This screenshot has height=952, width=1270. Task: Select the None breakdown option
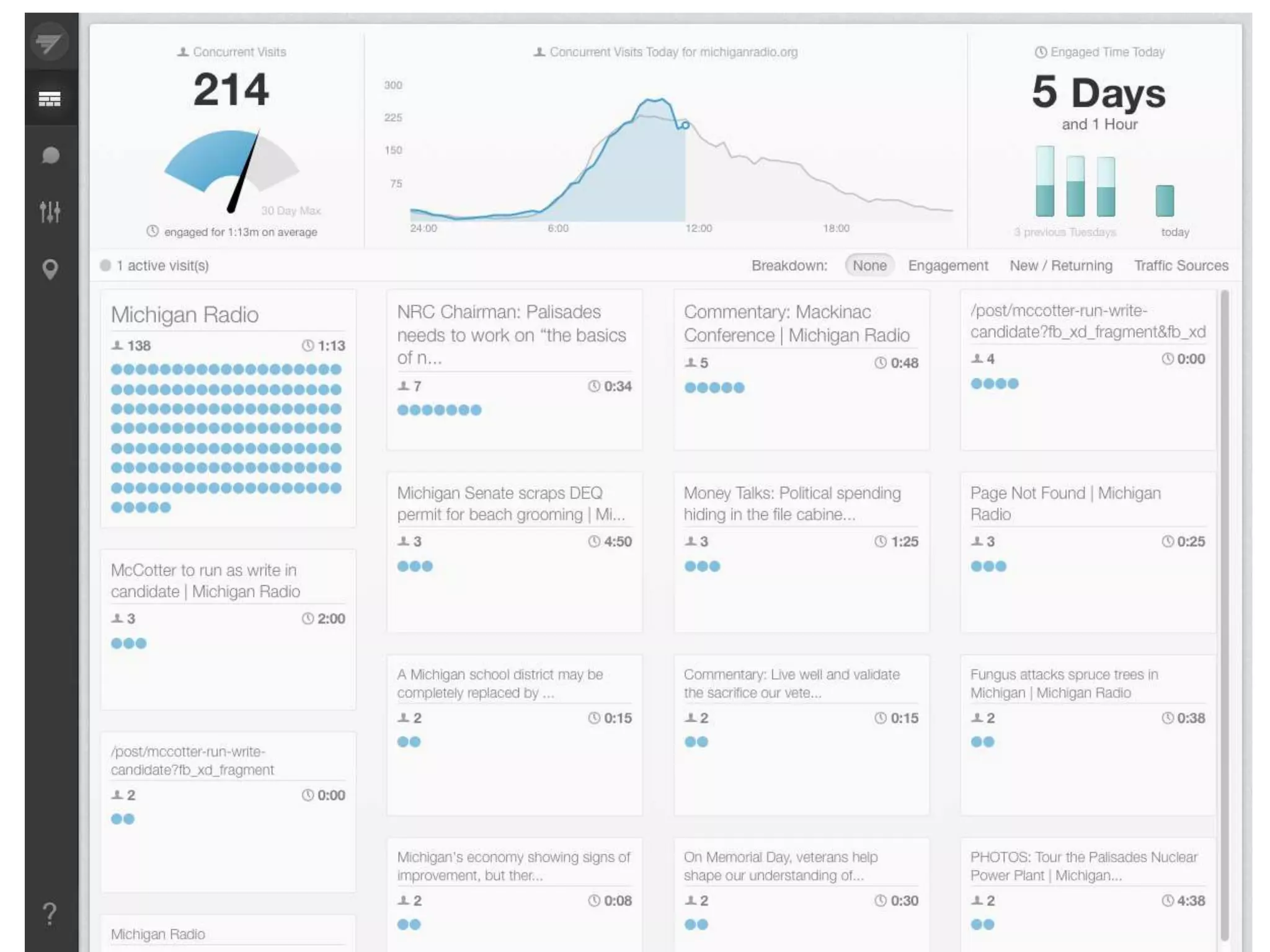point(869,265)
